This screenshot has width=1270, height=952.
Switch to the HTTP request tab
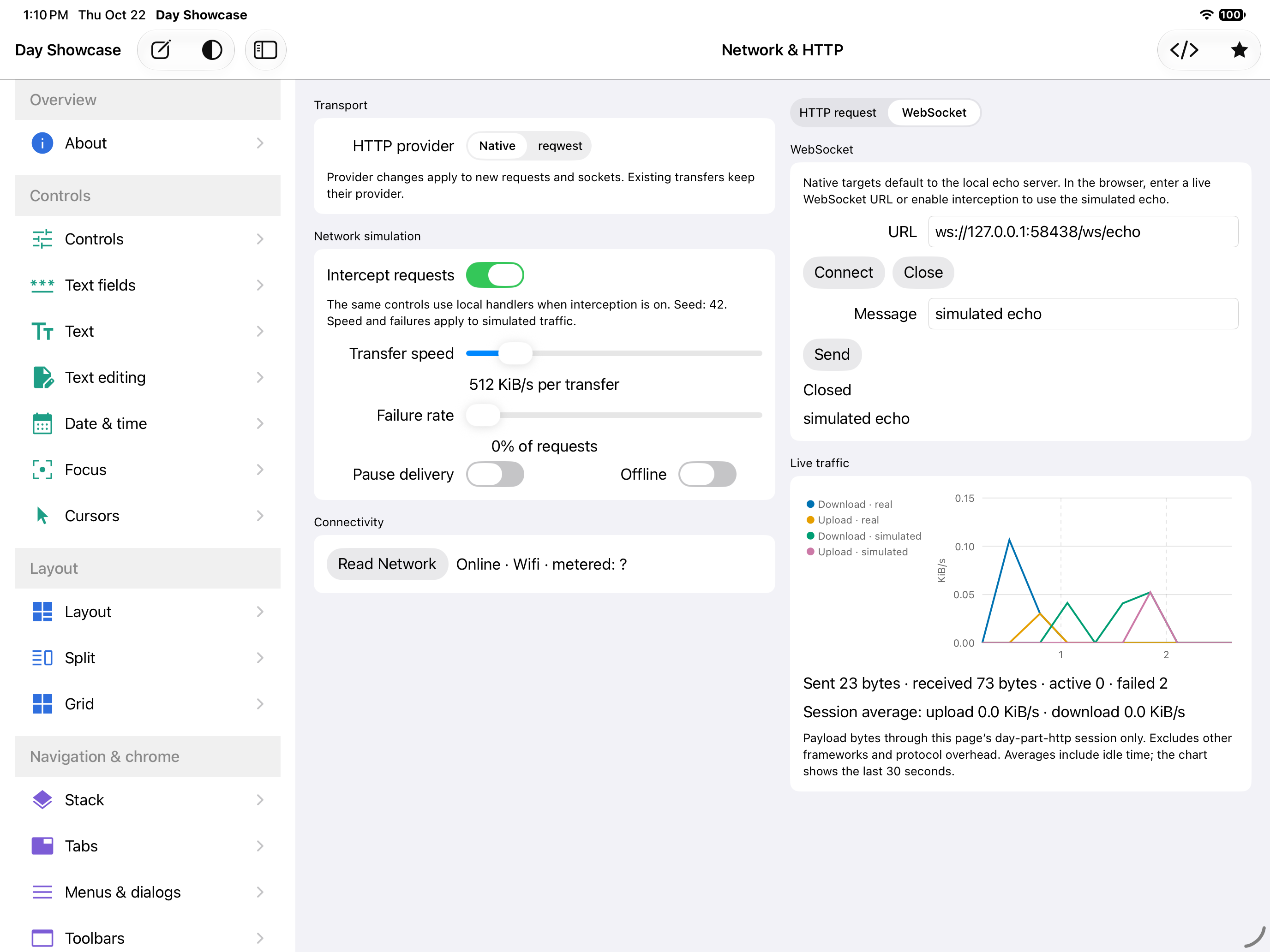tap(838, 113)
